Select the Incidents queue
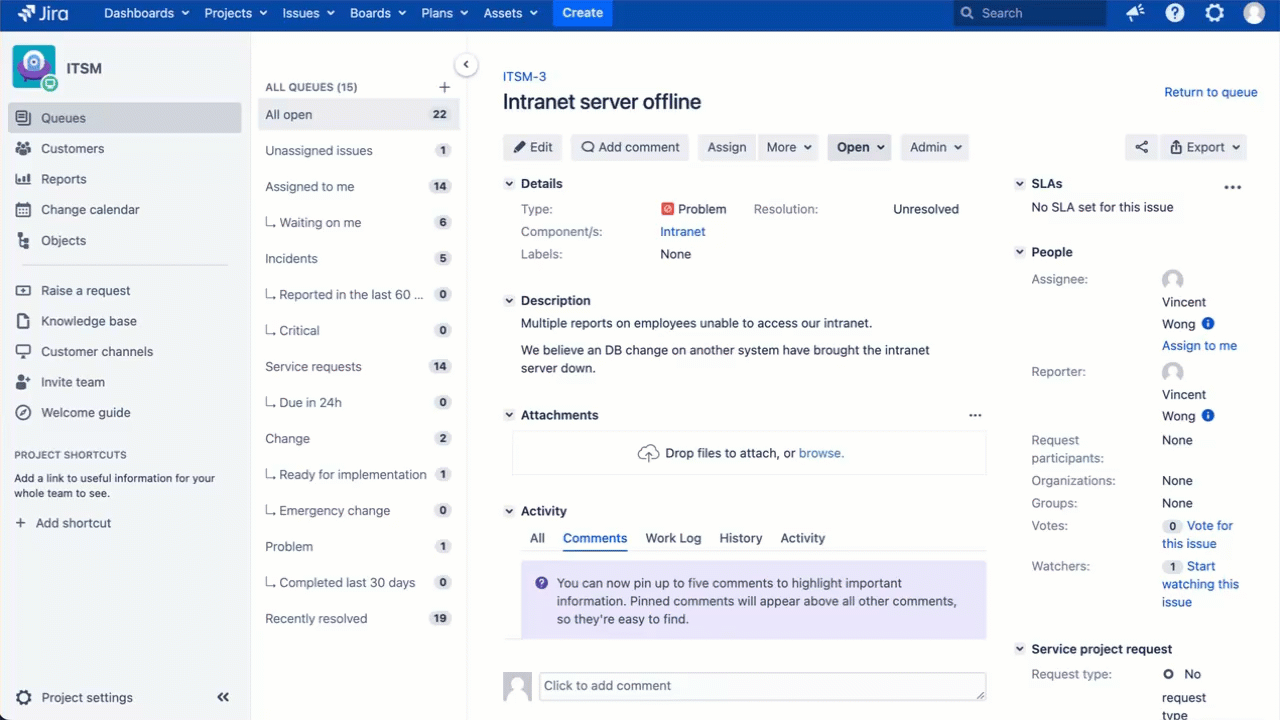Screen dimensions: 1280x720 358,259
